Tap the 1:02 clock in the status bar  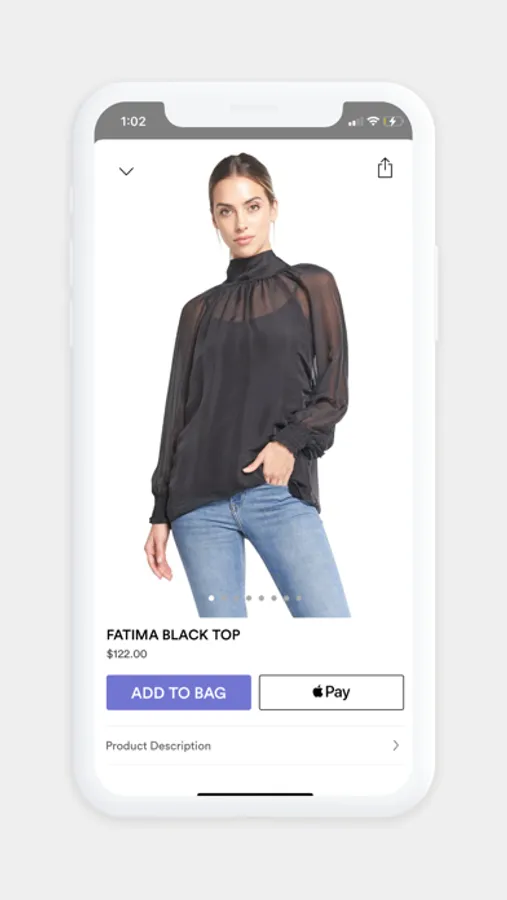point(133,121)
